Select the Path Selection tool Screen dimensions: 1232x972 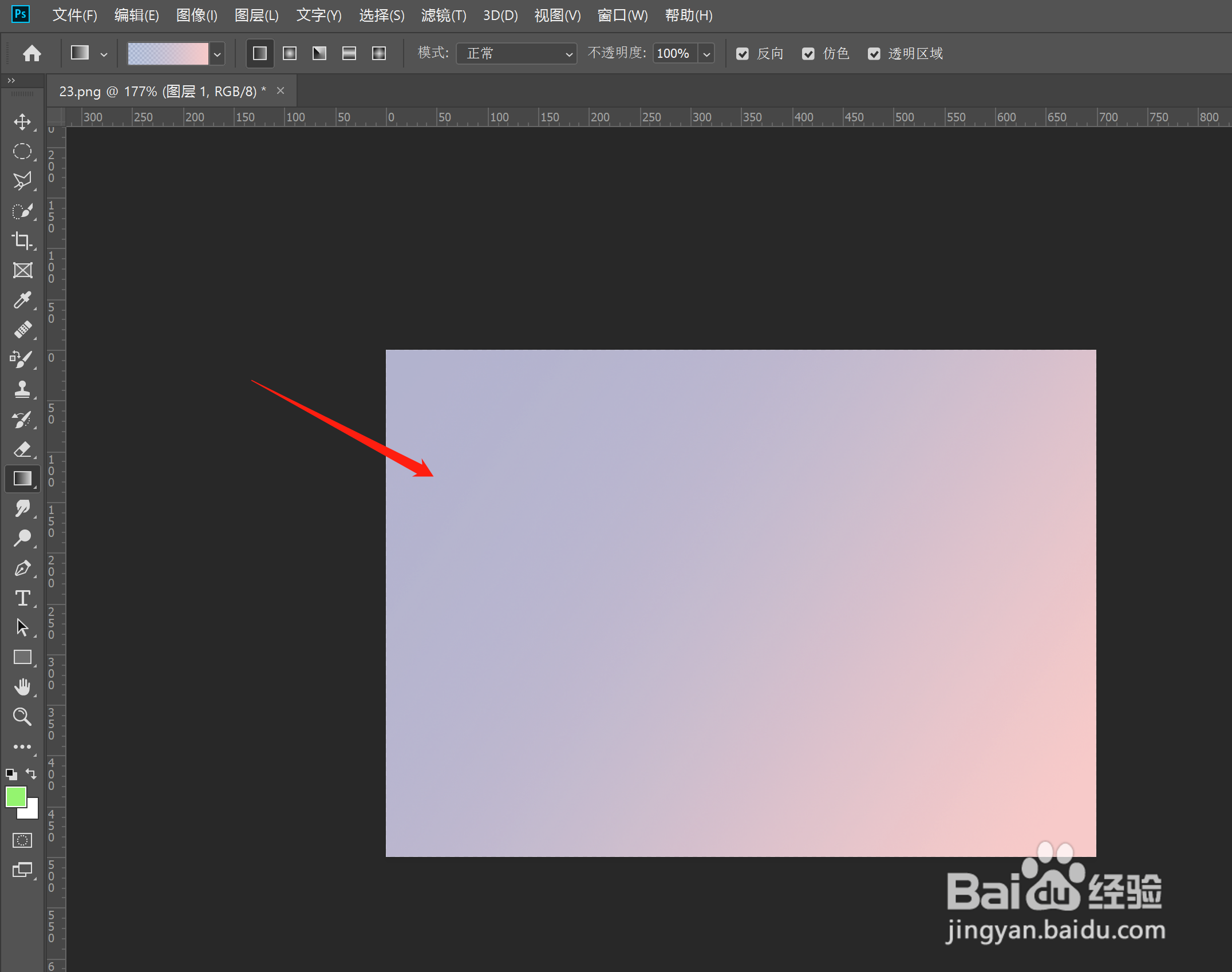[22, 627]
